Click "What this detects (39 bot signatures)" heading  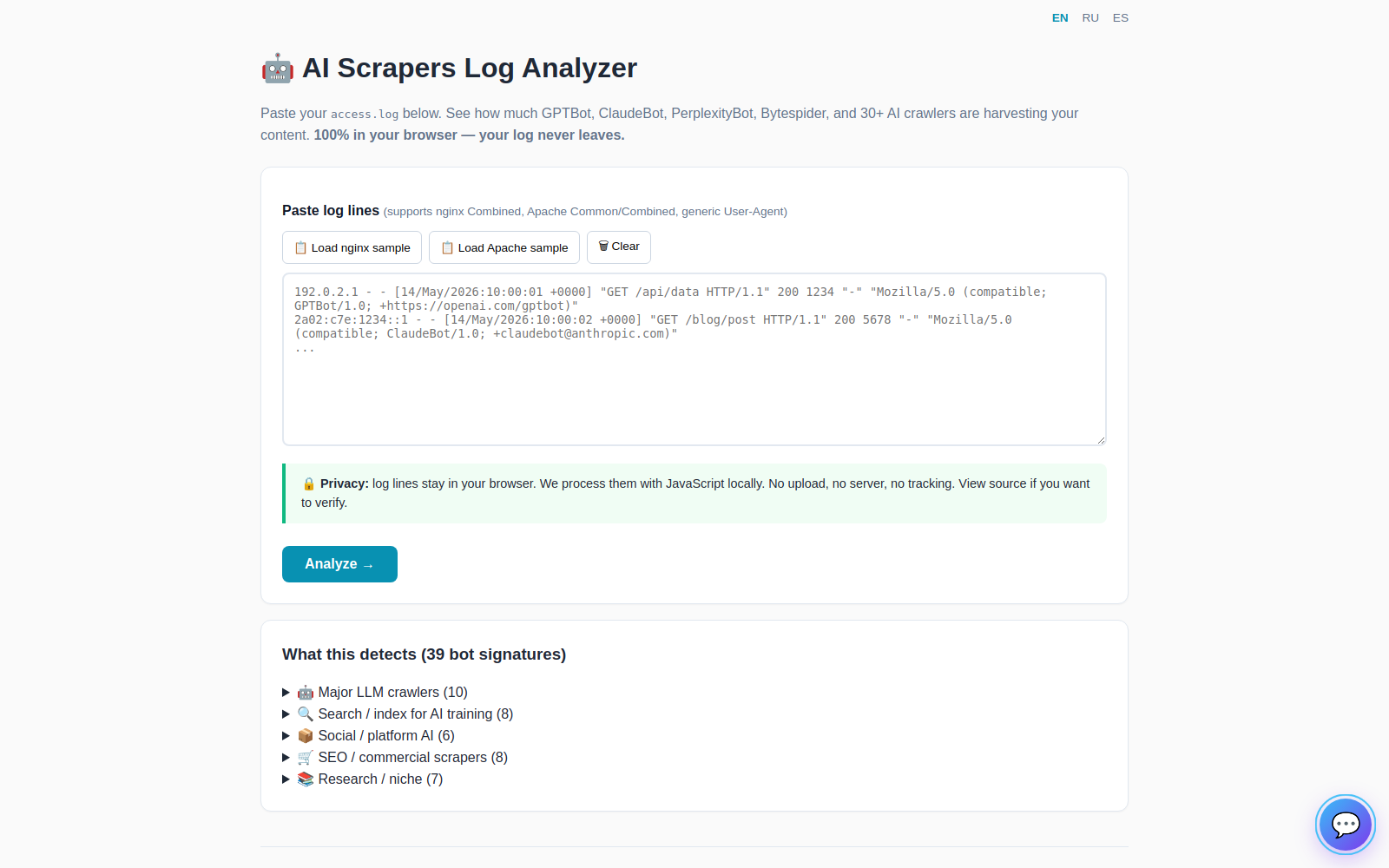pos(424,654)
